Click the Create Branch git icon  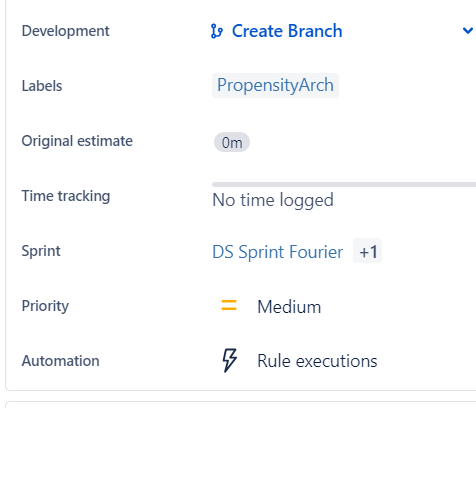217,31
